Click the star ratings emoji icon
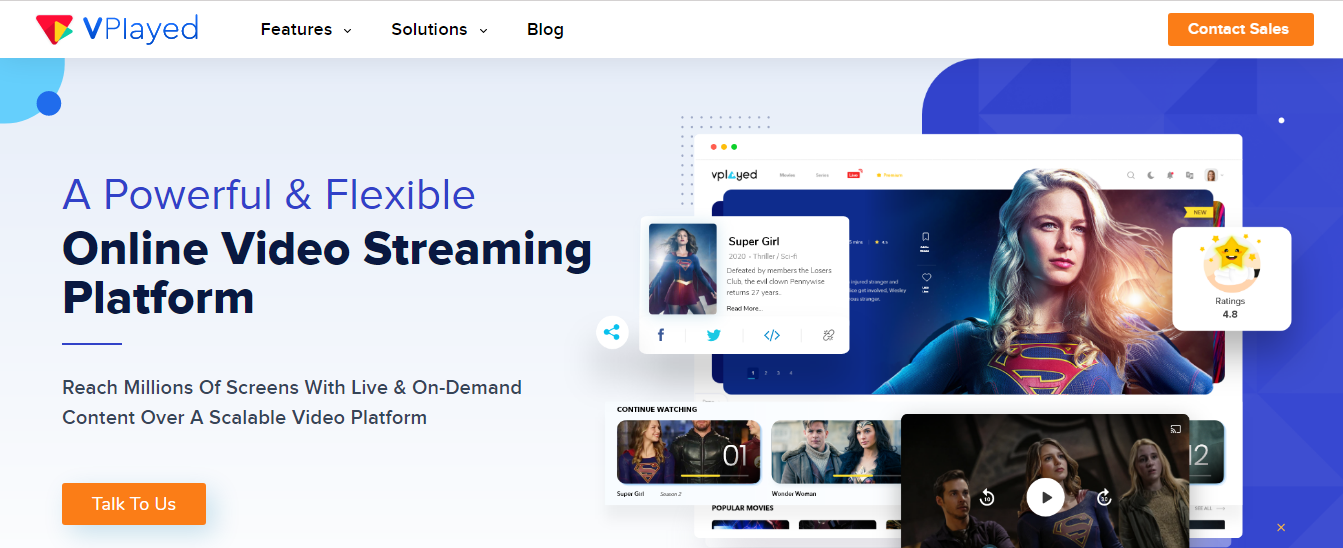 [1231, 263]
